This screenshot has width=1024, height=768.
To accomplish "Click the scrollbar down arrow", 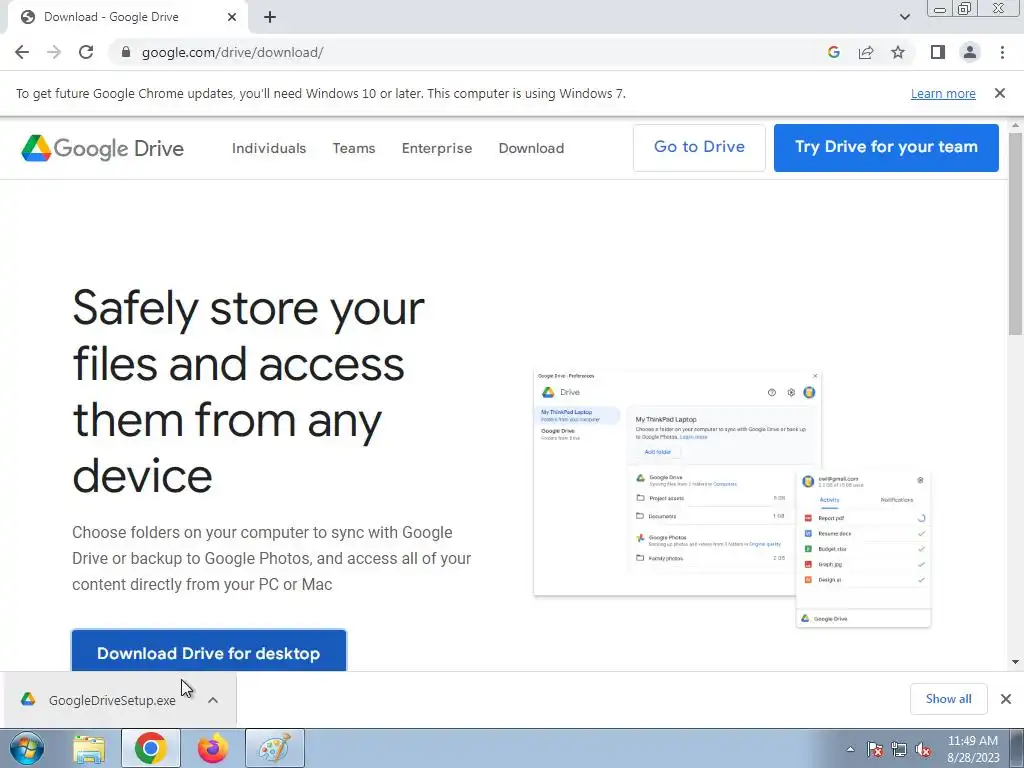I will pos(1016,662).
